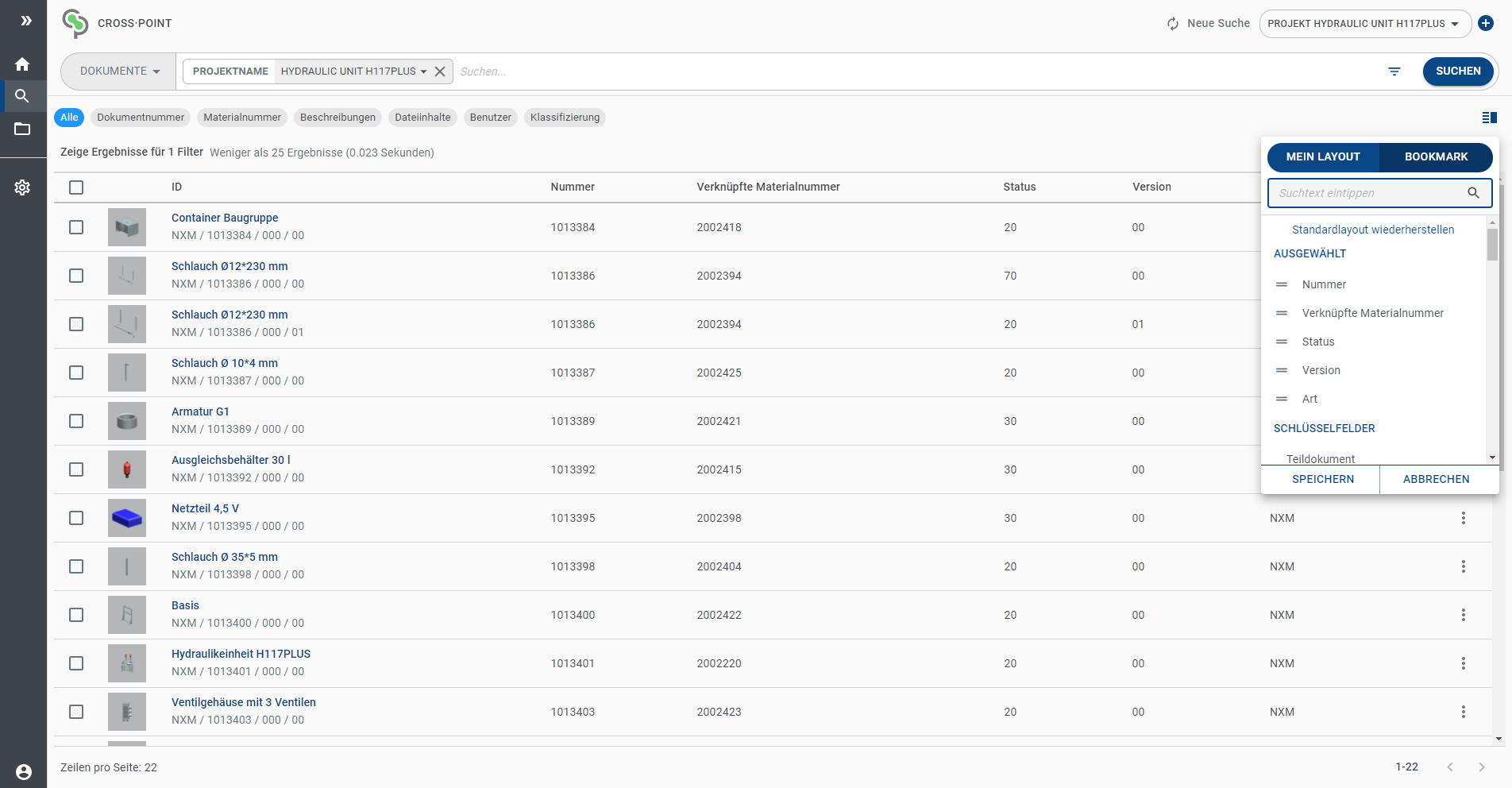This screenshot has width=1512, height=788.
Task: Add a new project with plus icon
Action: pos(1486,23)
